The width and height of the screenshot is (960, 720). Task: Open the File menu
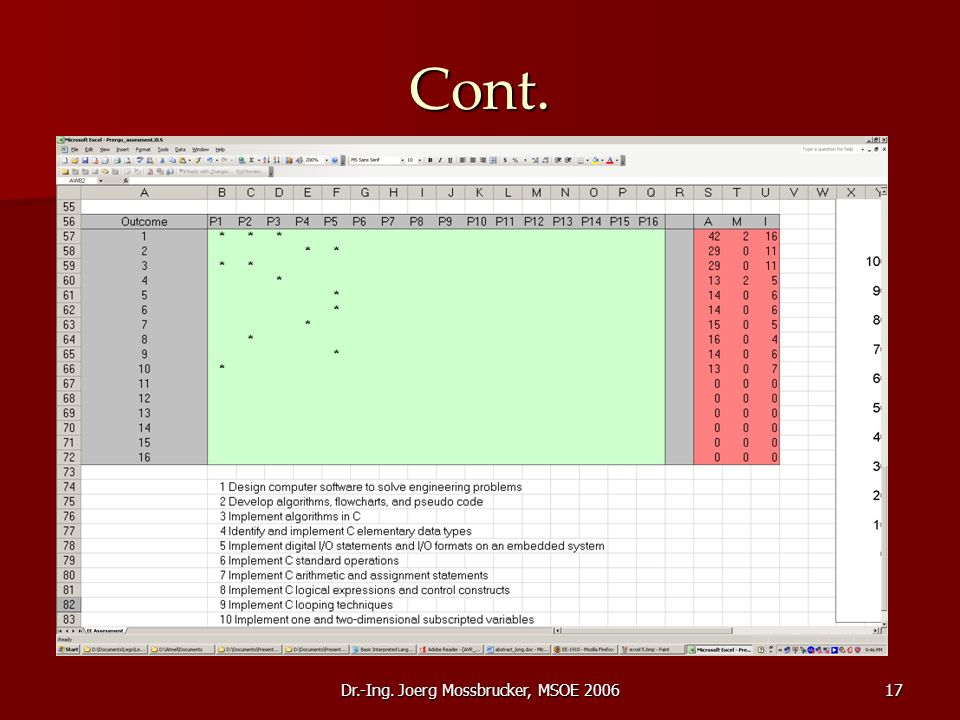(x=75, y=149)
